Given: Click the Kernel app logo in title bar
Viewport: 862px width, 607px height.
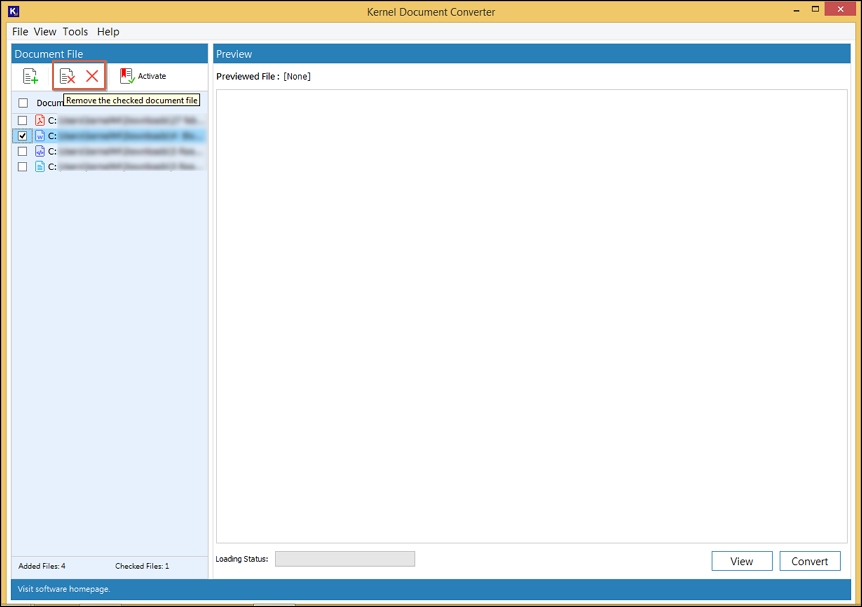Looking at the screenshot, I should [x=14, y=11].
